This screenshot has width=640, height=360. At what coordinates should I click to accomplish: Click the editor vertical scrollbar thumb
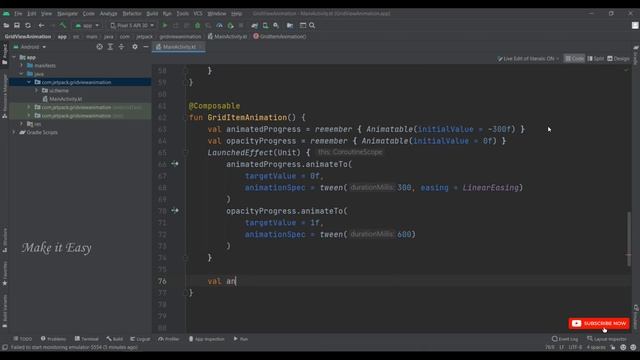click(x=629, y=239)
